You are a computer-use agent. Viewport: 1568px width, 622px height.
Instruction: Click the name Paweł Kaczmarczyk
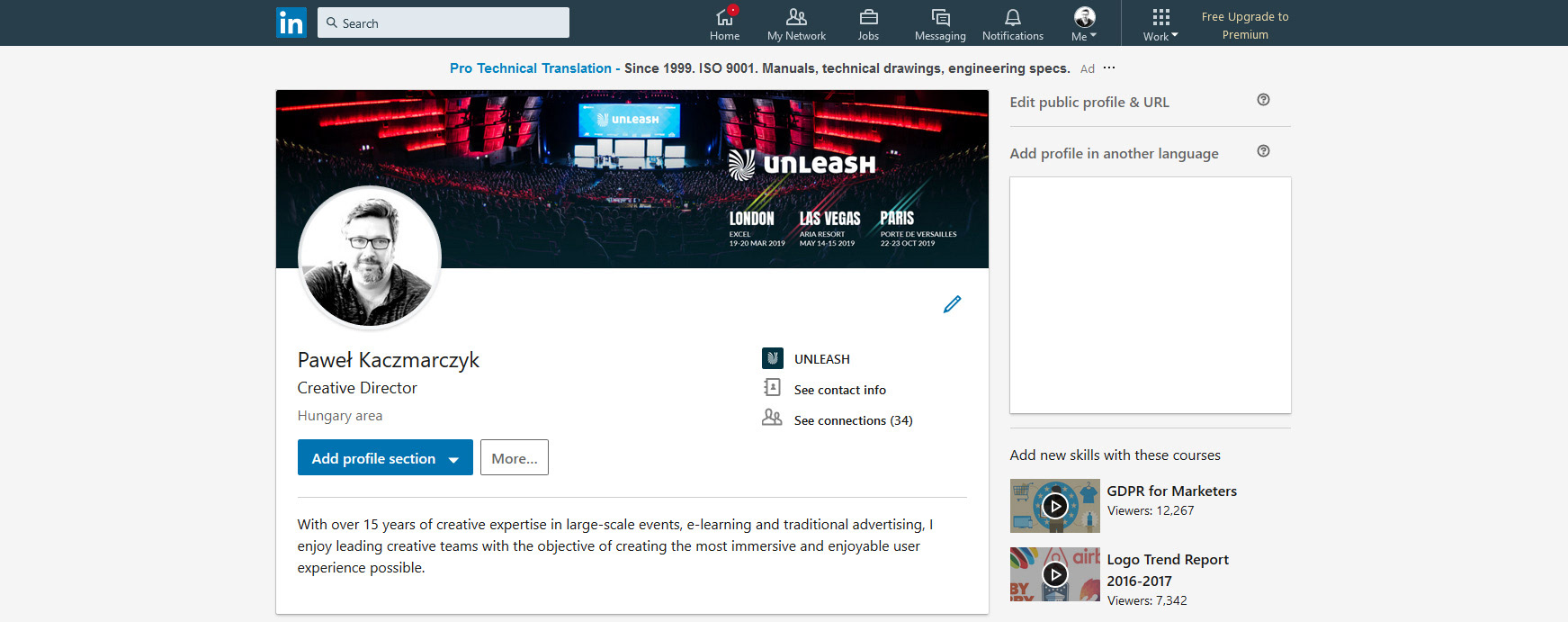[389, 360]
